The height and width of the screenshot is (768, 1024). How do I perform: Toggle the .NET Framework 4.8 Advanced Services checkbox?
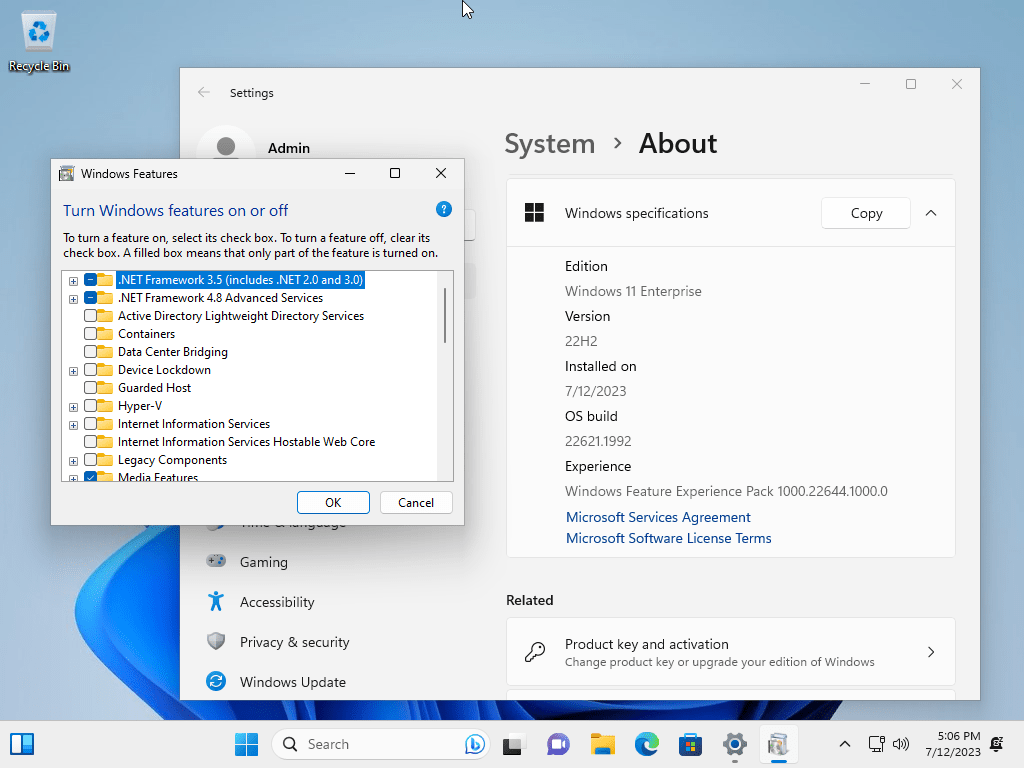click(x=90, y=298)
